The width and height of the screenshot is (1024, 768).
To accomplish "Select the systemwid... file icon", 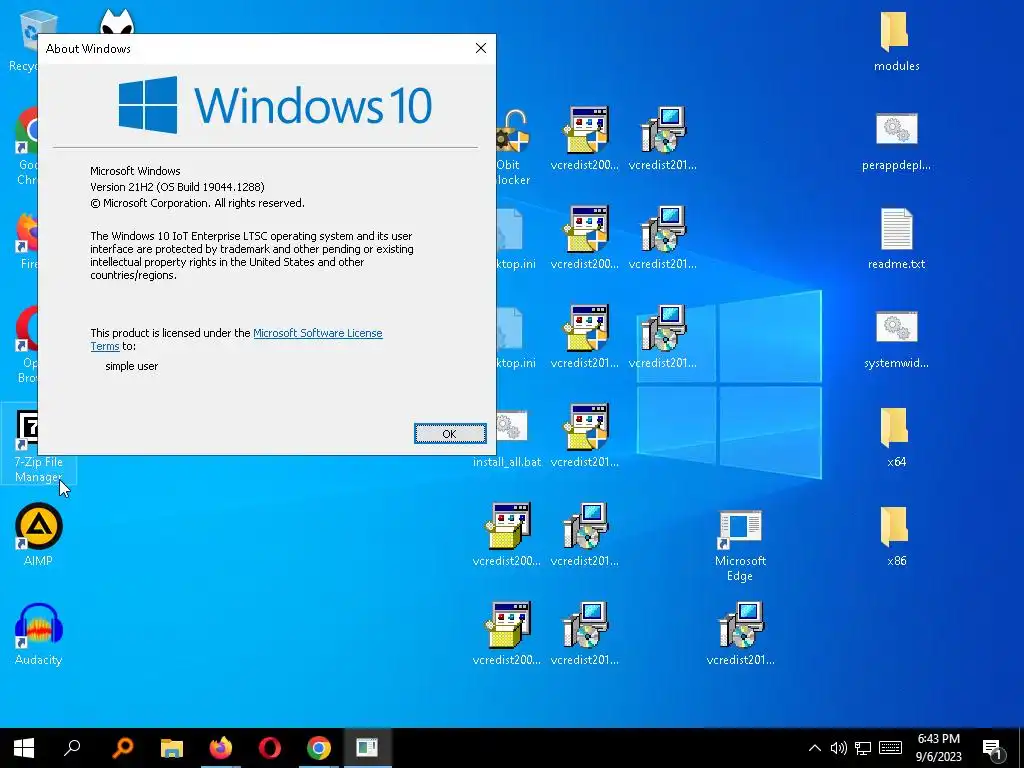I will pos(896,338).
